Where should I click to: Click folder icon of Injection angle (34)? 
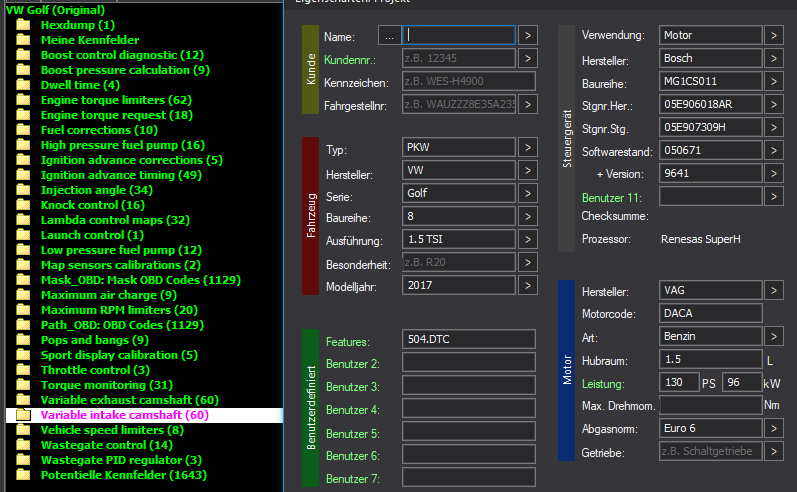[x=23, y=190]
